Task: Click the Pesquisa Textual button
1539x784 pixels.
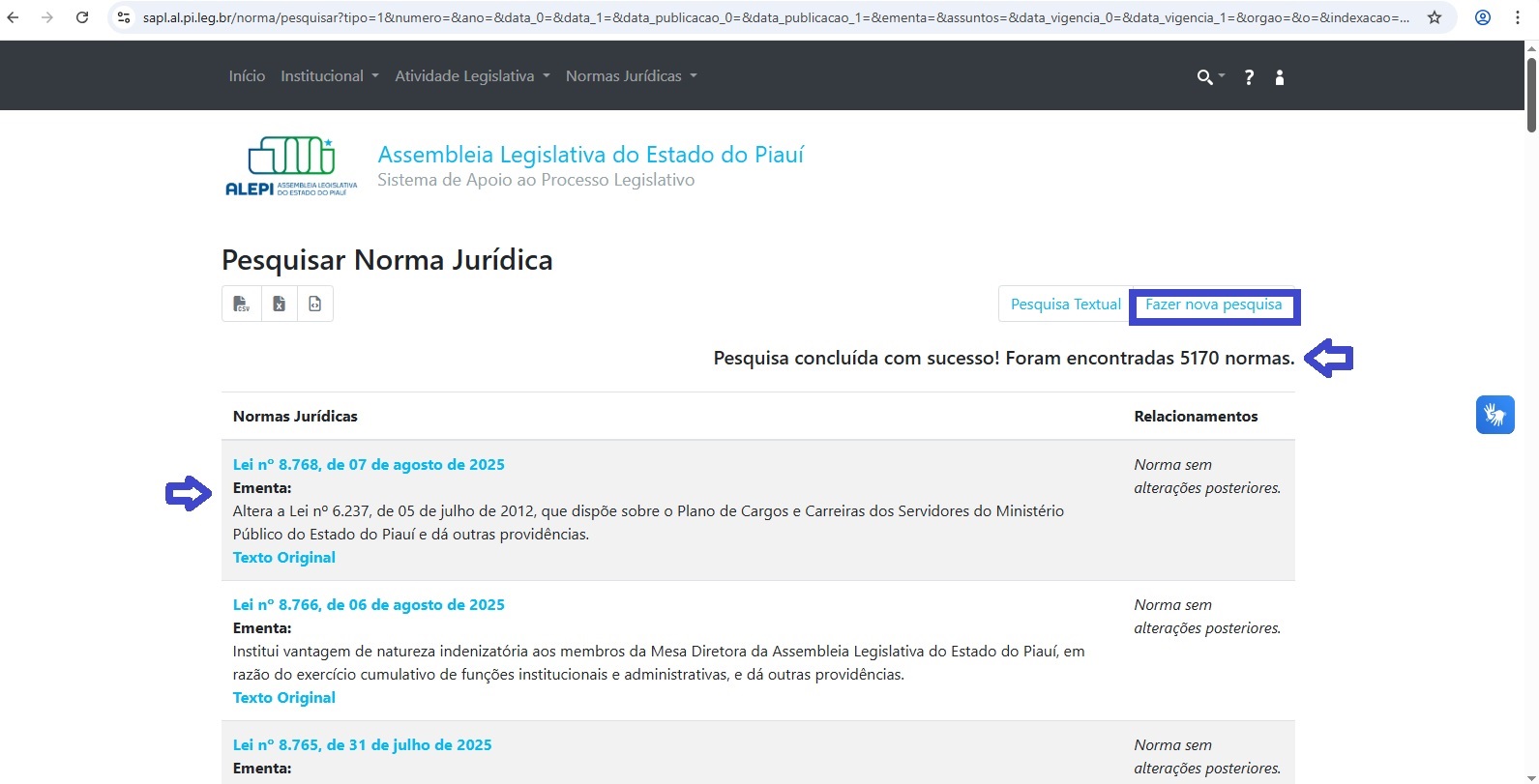Action: pyautogui.click(x=1065, y=305)
